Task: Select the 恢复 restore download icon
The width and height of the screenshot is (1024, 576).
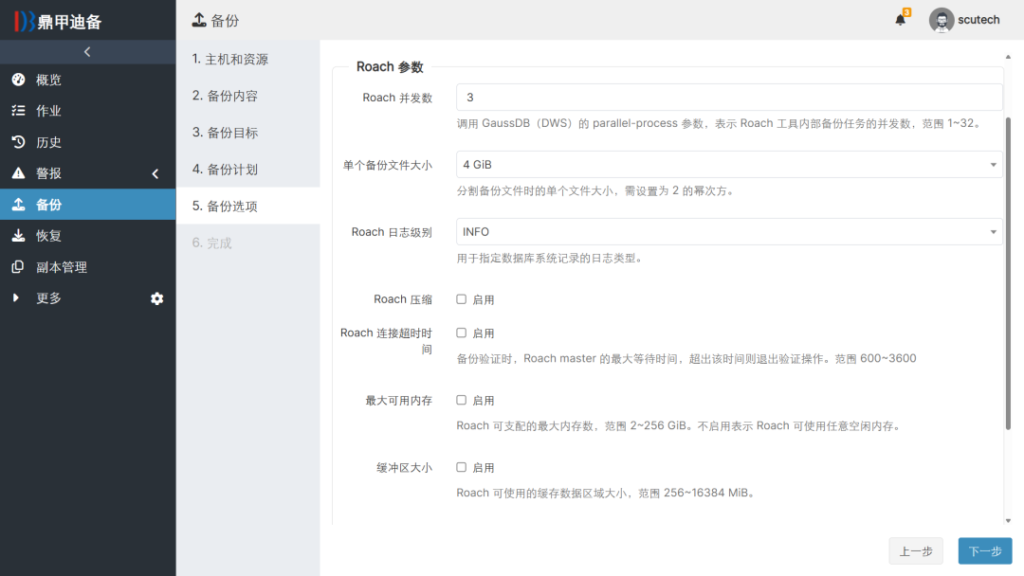Action: pos(18,236)
